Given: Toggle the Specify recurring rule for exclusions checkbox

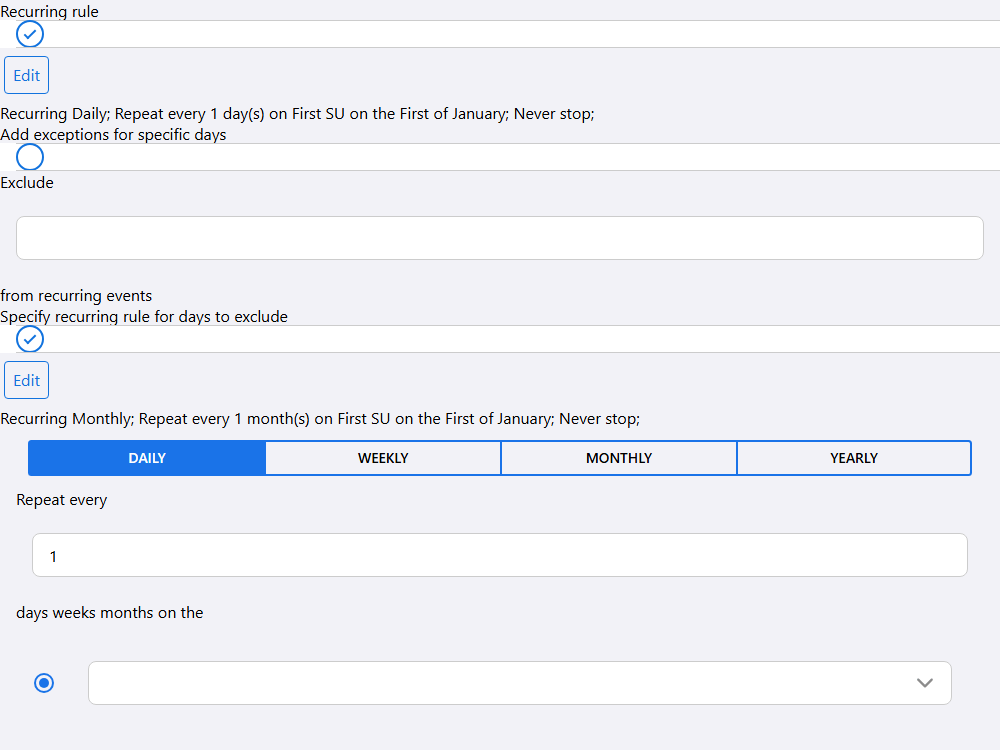Looking at the screenshot, I should click(30, 339).
